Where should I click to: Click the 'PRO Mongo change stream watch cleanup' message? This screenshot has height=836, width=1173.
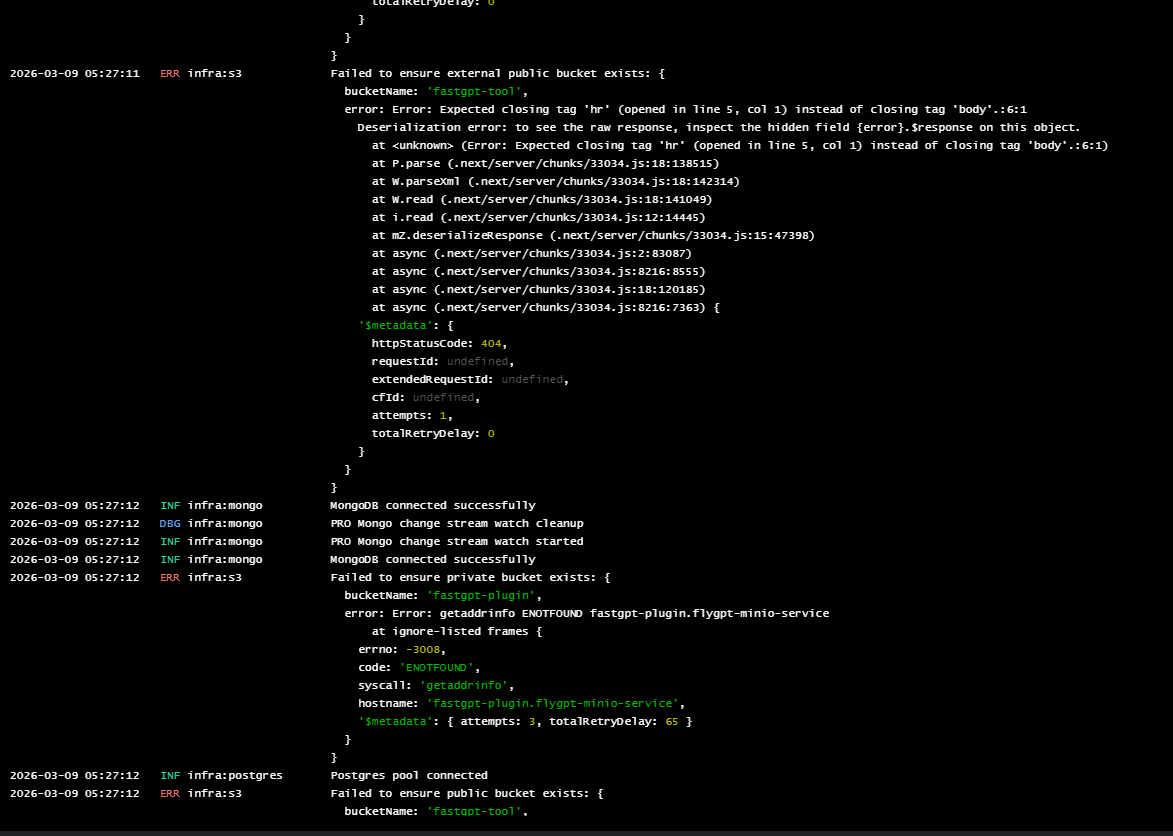(x=456, y=523)
